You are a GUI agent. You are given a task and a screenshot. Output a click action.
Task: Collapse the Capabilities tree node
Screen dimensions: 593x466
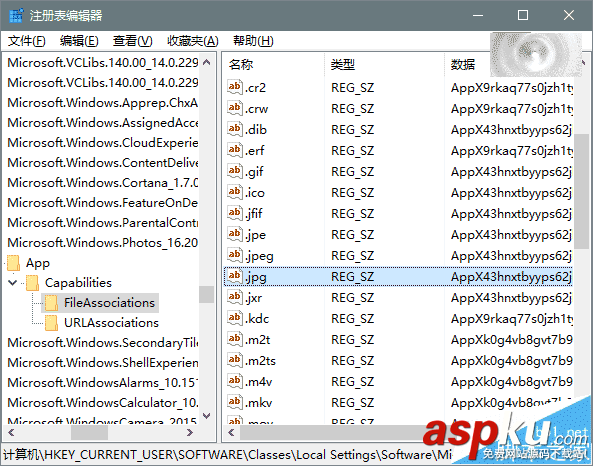point(12,283)
